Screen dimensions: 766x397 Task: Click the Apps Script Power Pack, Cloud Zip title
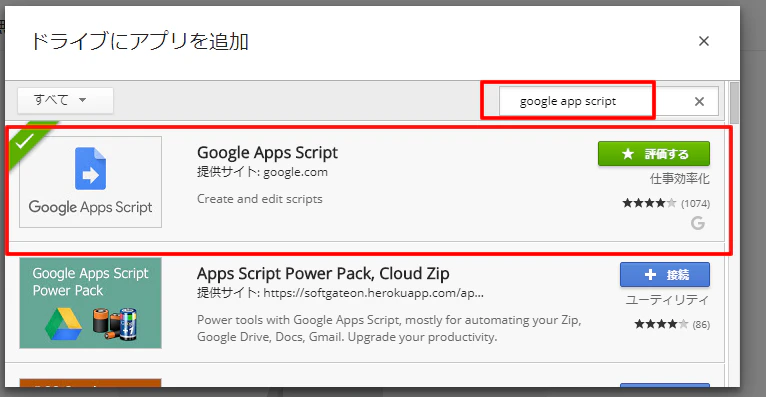323,274
